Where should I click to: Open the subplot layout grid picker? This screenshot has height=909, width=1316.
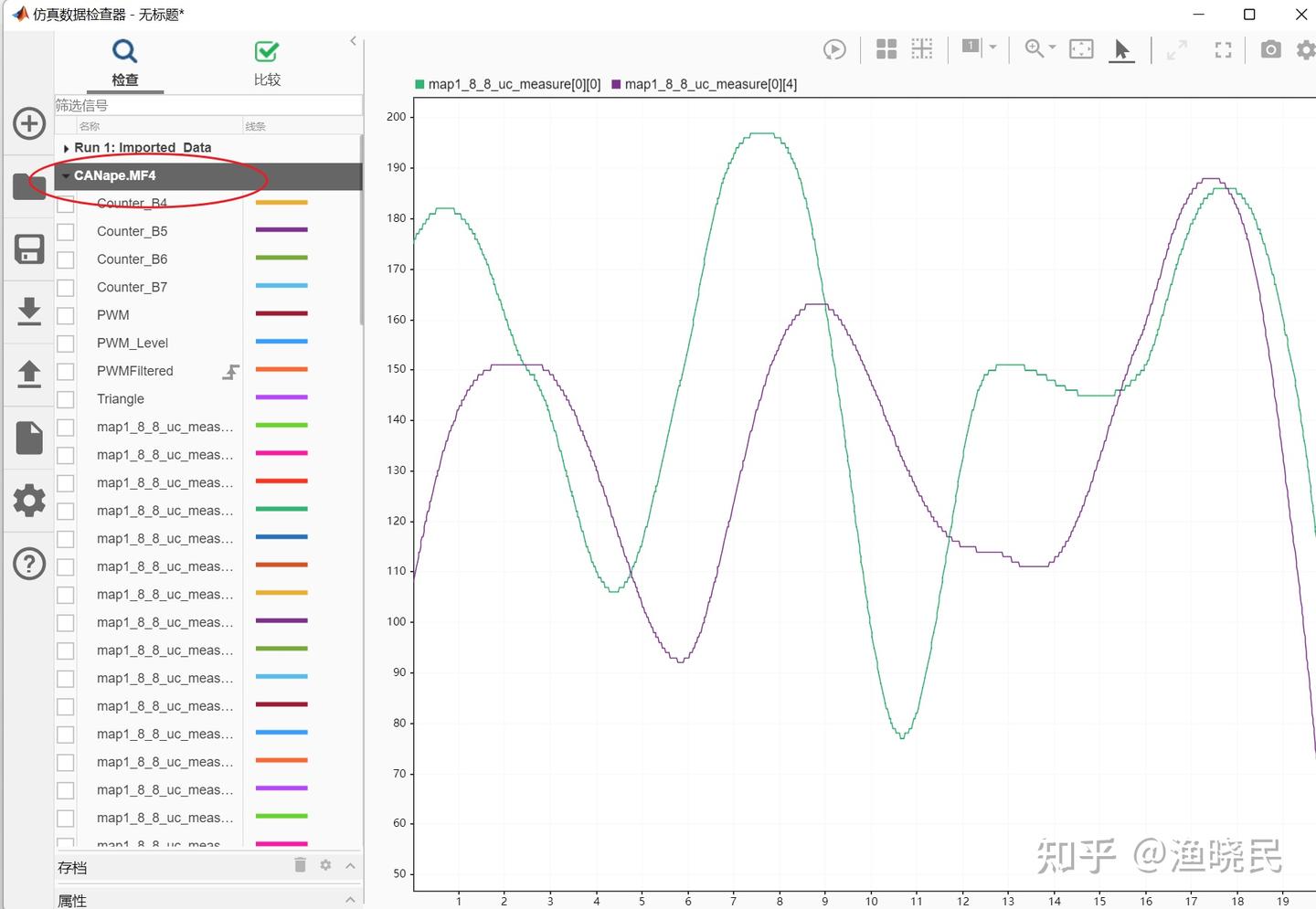(886, 49)
